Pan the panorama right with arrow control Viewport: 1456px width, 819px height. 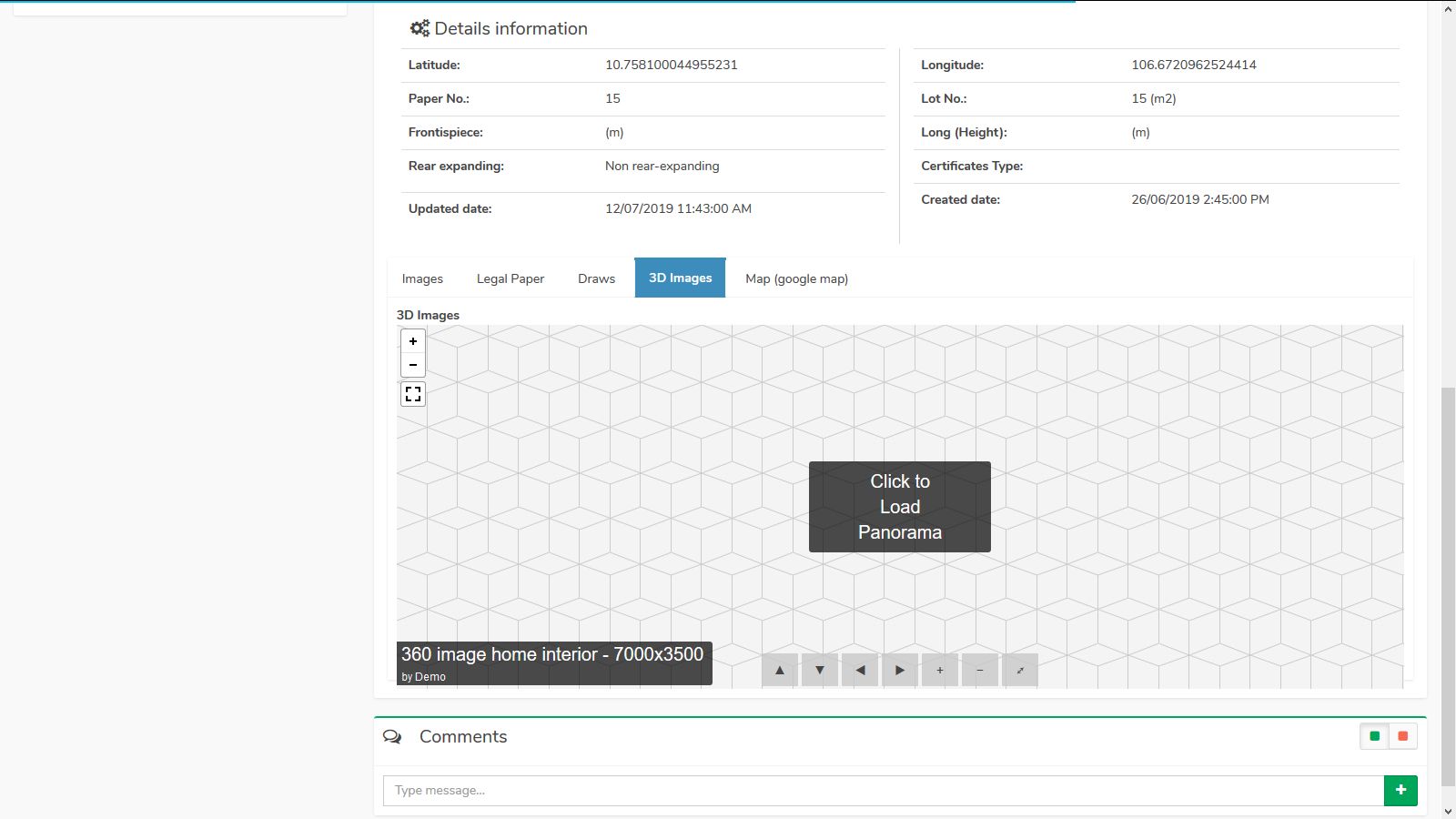coord(900,671)
